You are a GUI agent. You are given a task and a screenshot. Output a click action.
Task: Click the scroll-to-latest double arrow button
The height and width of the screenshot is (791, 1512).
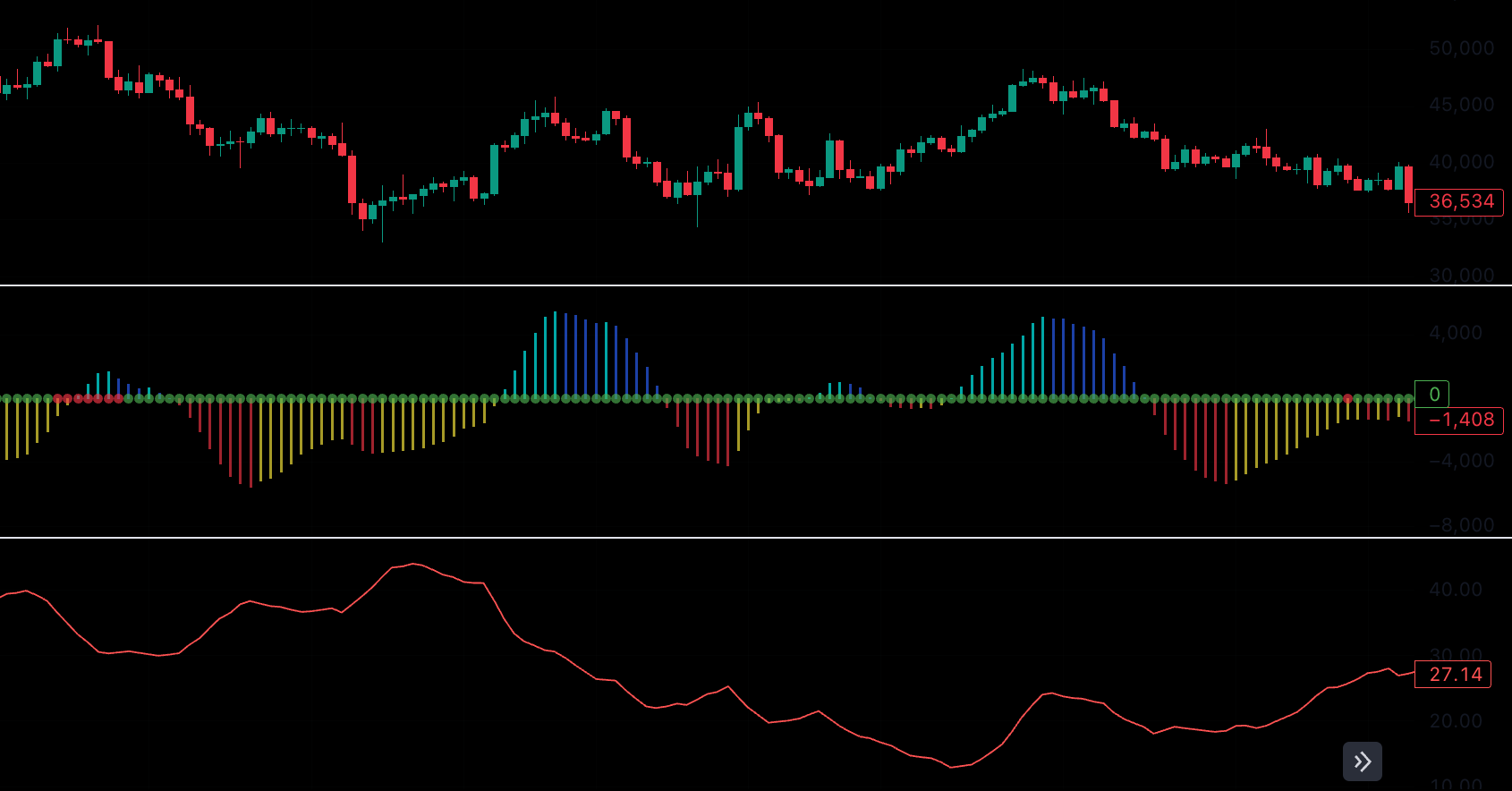click(1363, 761)
